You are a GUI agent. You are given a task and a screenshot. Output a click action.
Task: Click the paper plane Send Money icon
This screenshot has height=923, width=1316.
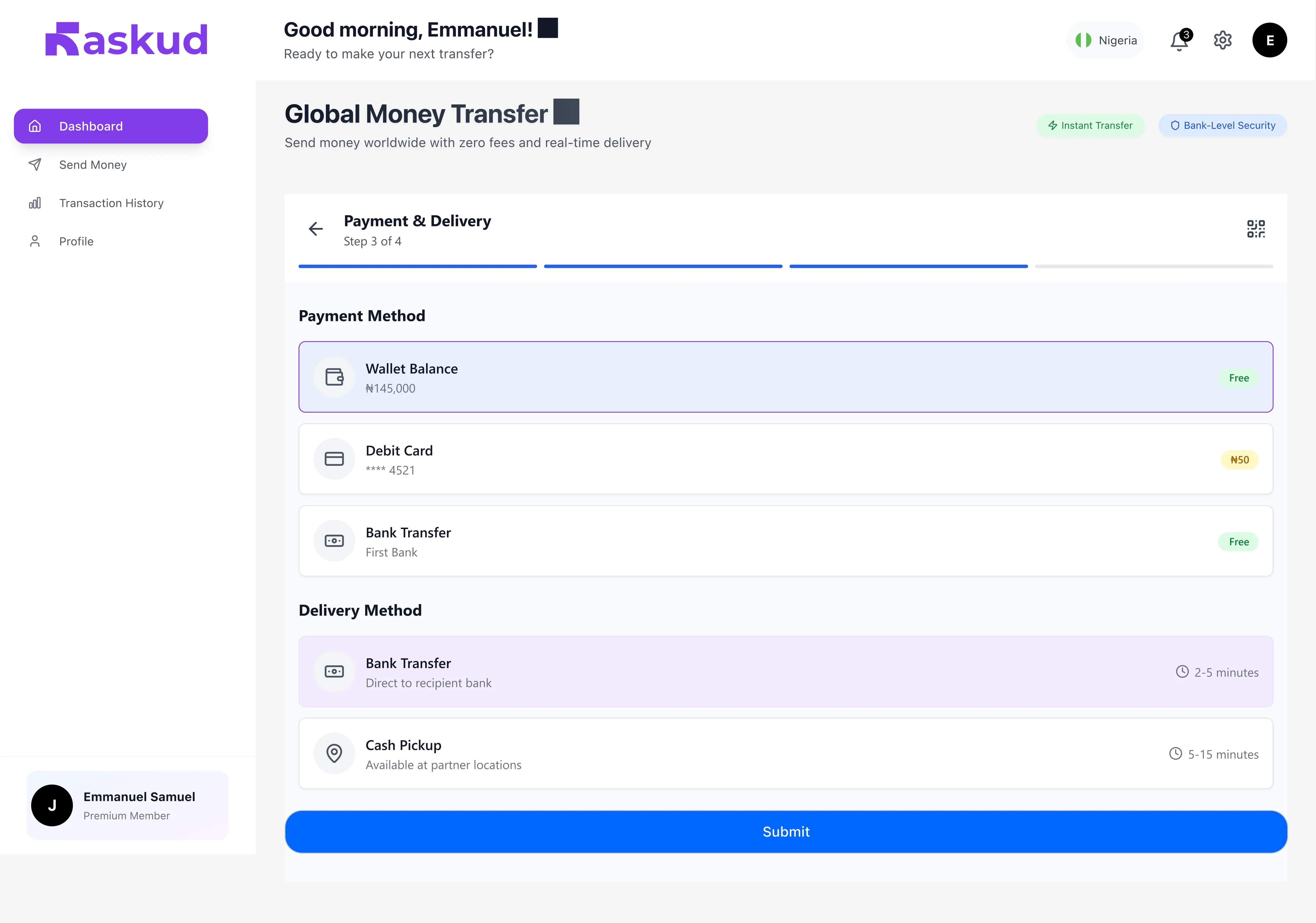click(35, 165)
